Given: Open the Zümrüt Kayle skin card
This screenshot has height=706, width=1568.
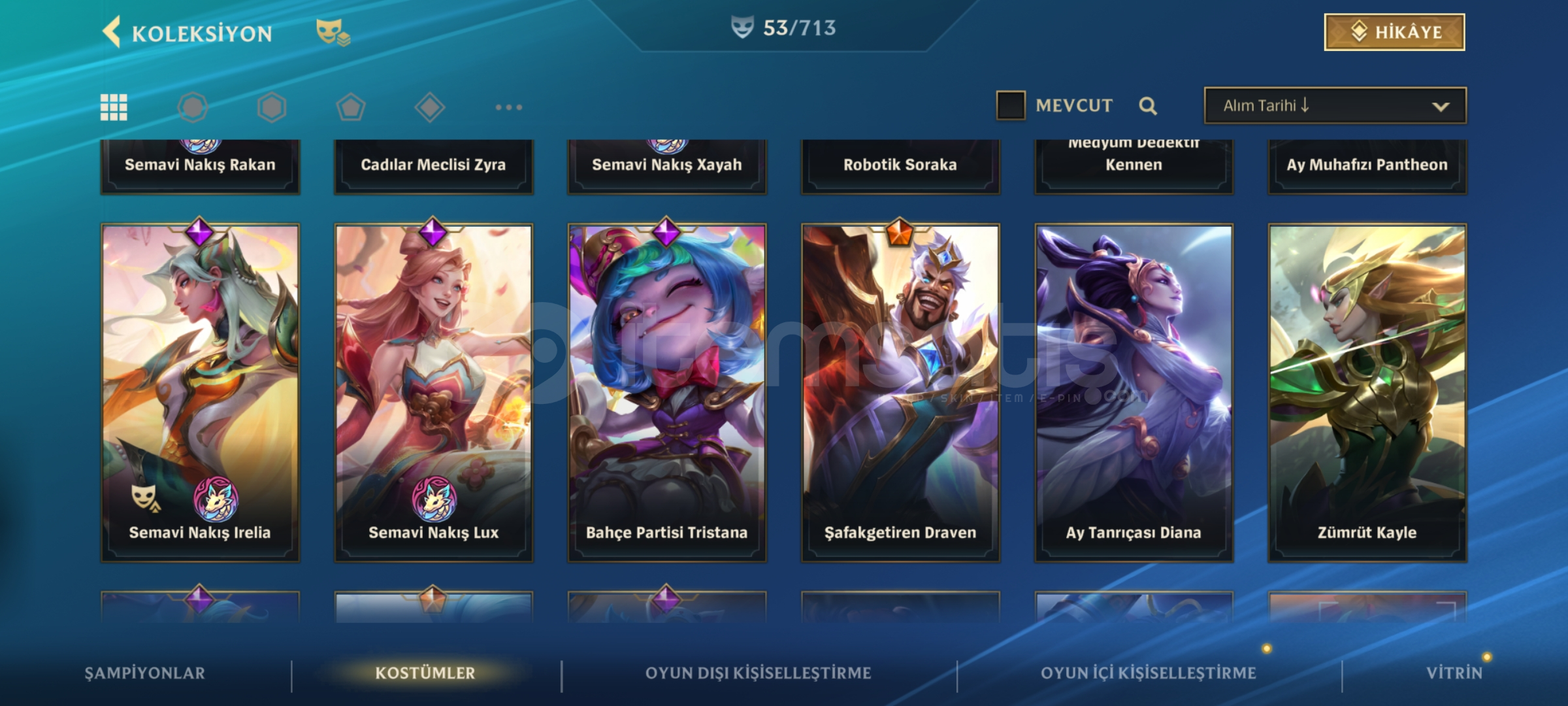Looking at the screenshot, I should pos(1367,393).
